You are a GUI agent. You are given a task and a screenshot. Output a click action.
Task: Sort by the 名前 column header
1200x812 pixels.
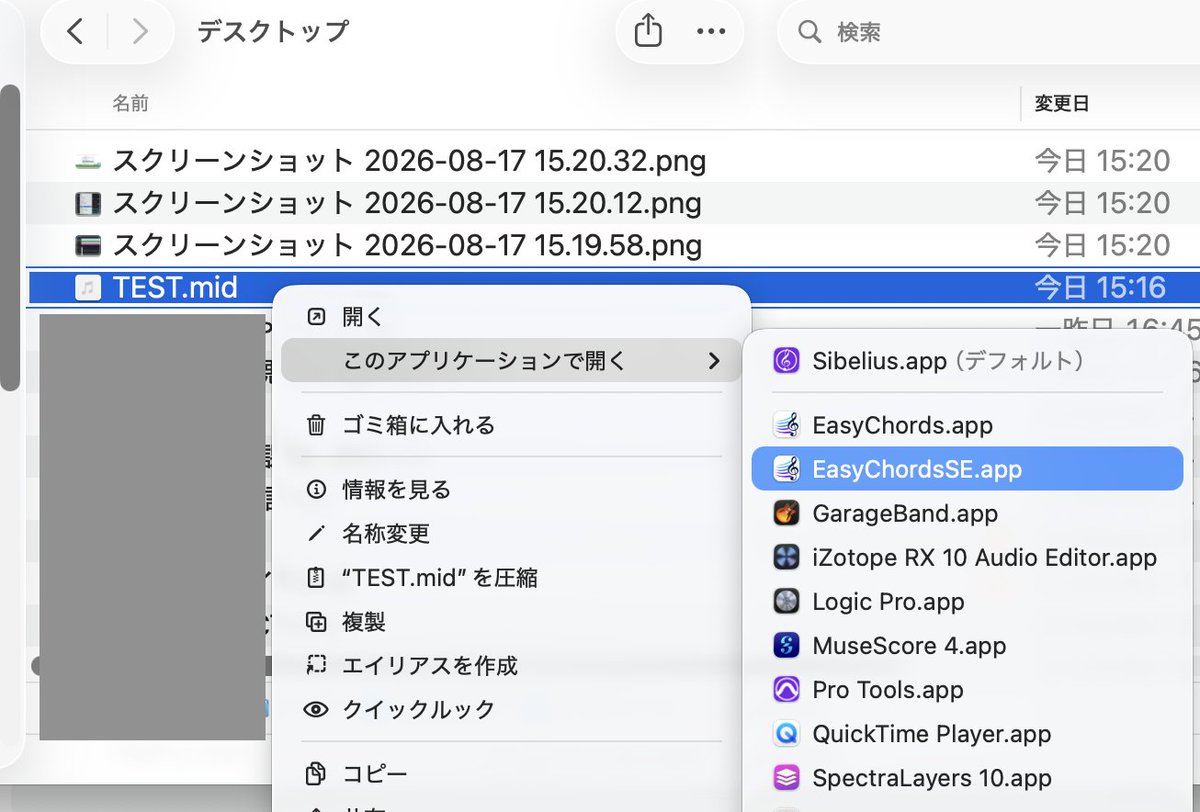click(x=131, y=103)
